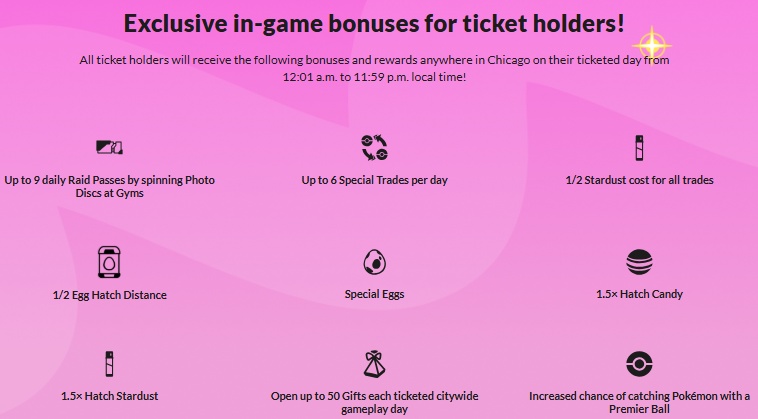Image resolution: width=758 pixels, height=419 pixels.
Task: Click the '1.5× Hatch Candy' label
Action: point(639,295)
